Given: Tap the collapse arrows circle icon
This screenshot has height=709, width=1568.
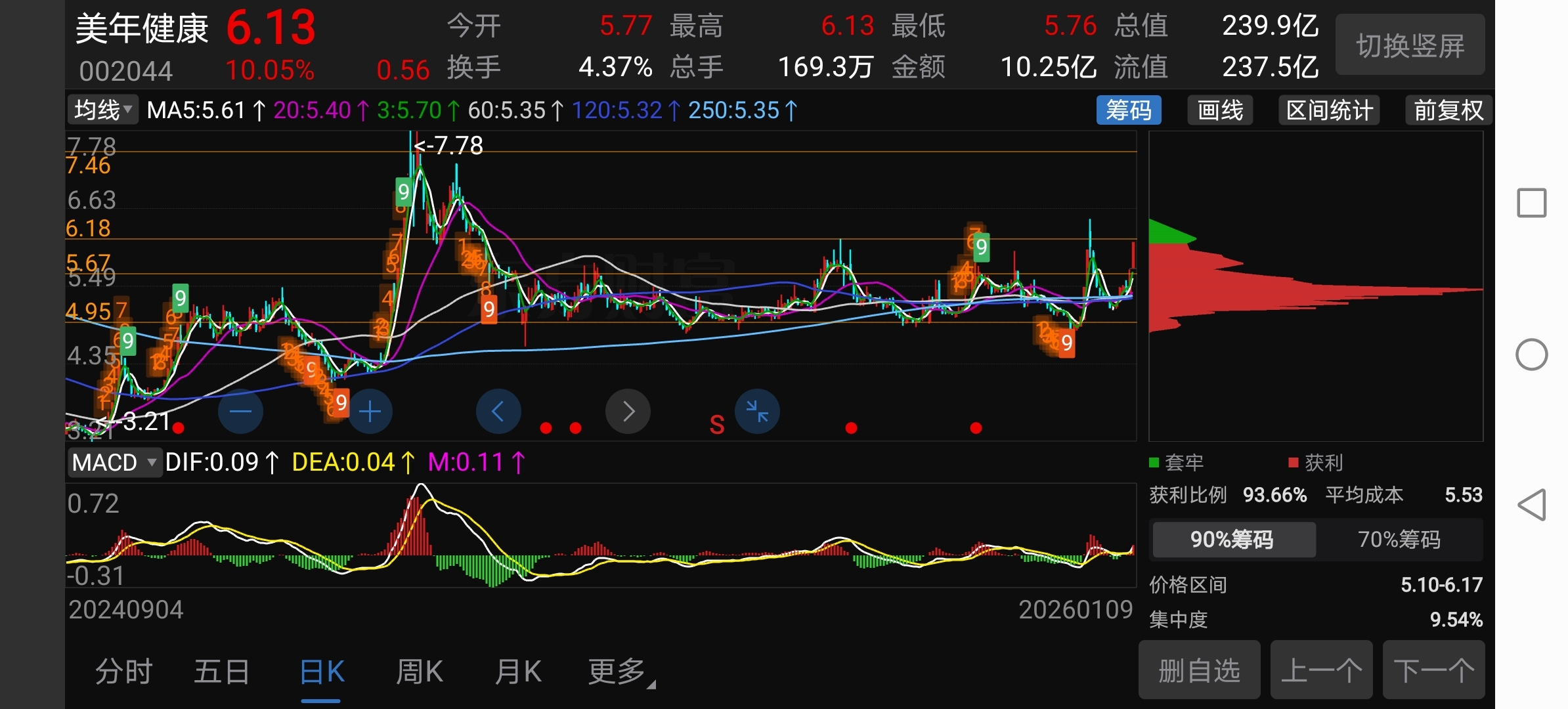Looking at the screenshot, I should pyautogui.click(x=757, y=412).
